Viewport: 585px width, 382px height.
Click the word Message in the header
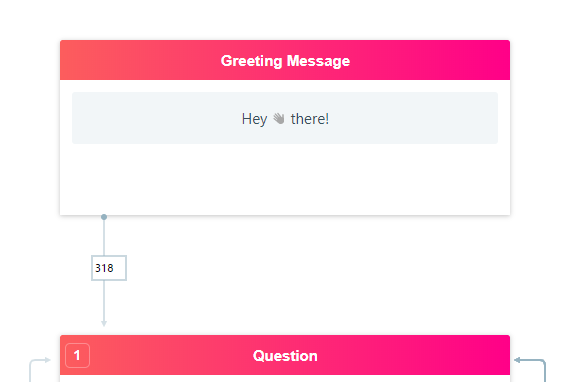coord(318,61)
